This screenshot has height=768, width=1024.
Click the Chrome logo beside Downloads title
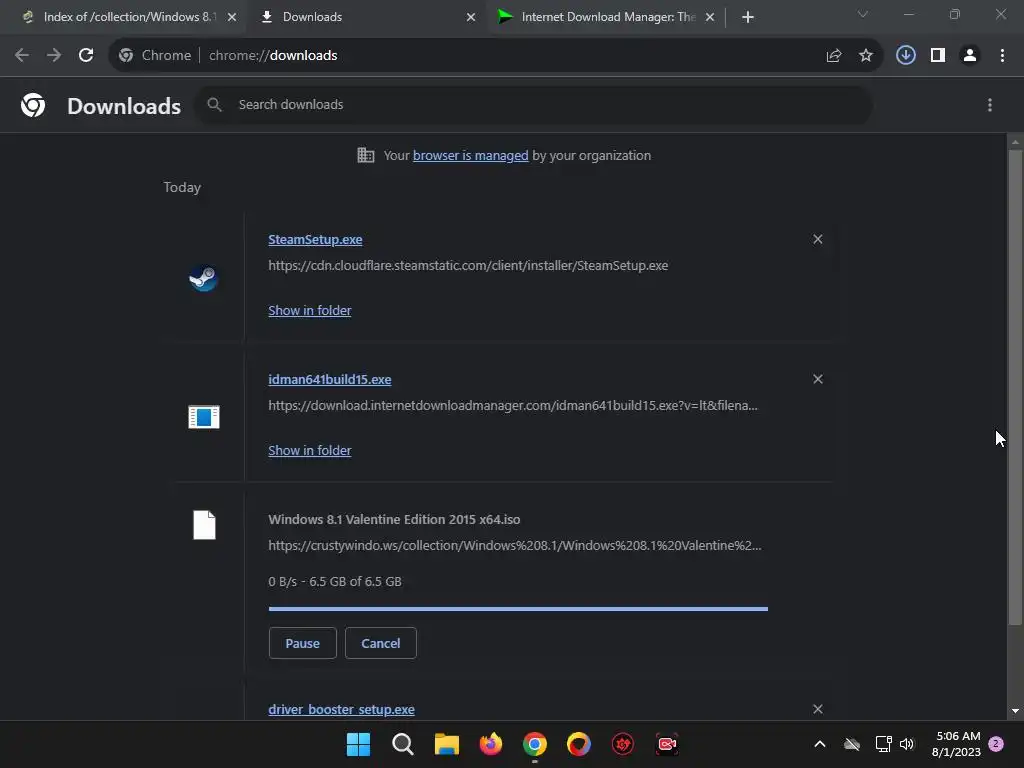click(33, 105)
